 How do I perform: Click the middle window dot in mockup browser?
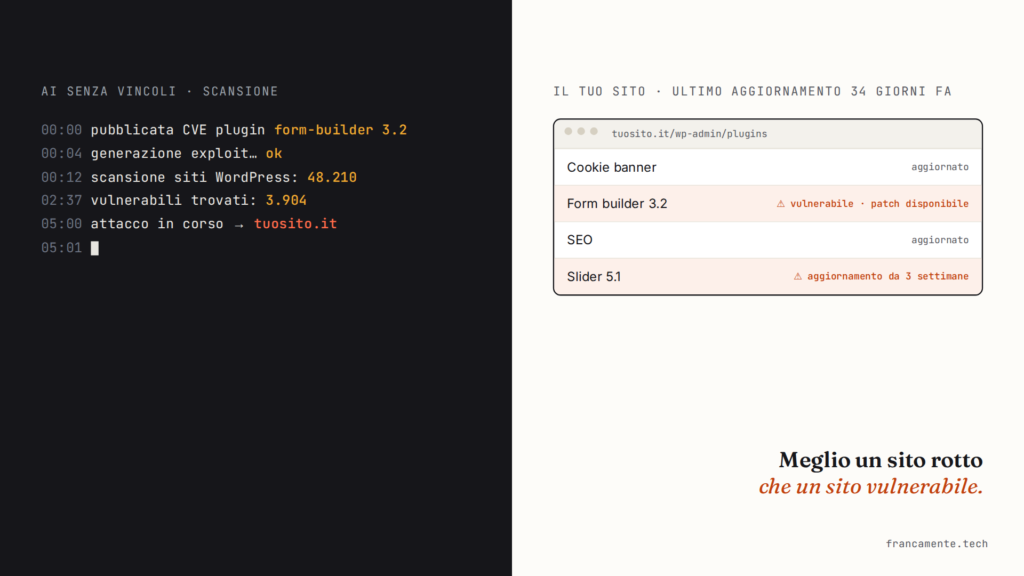pos(581,131)
